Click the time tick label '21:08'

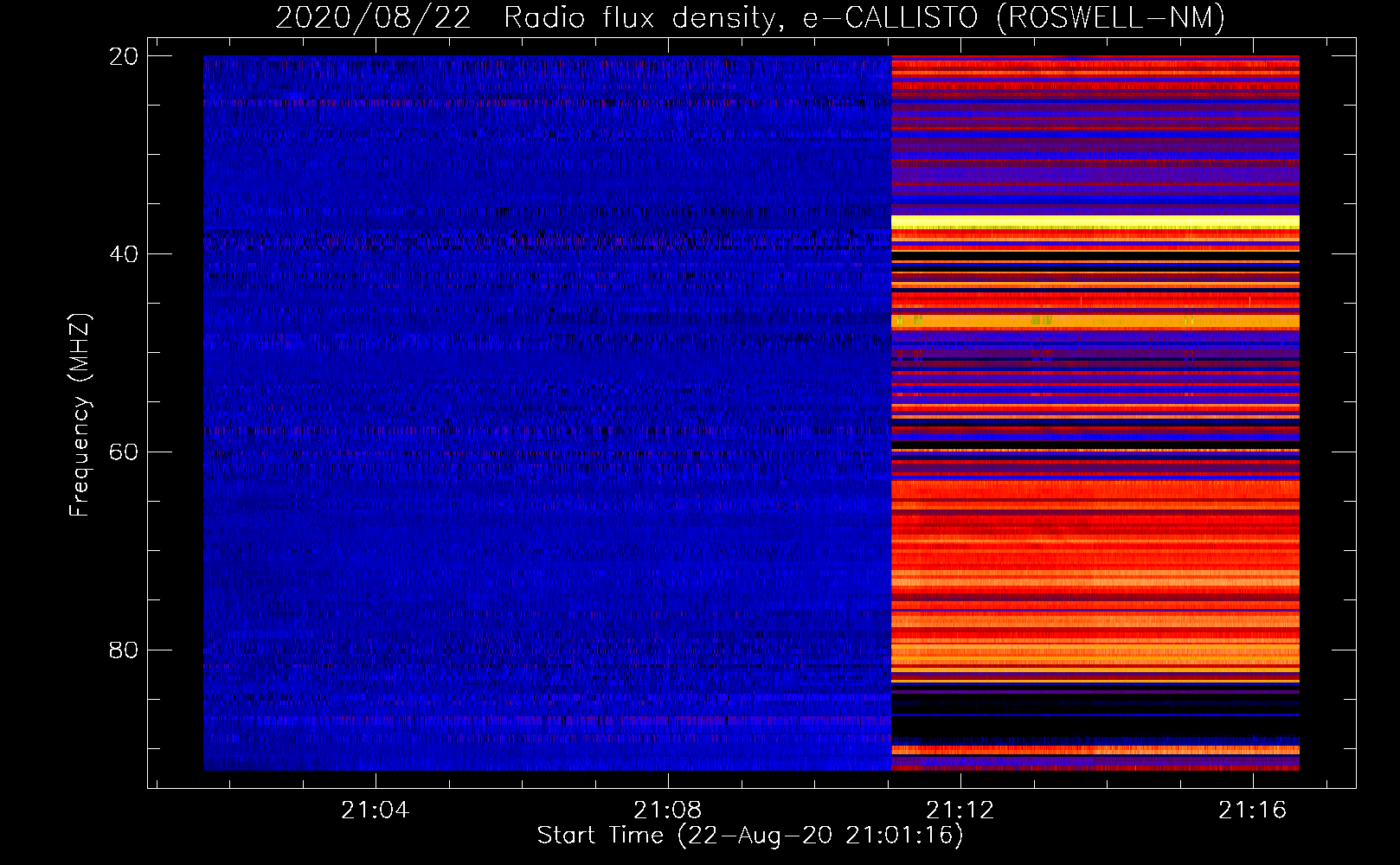coord(668,811)
